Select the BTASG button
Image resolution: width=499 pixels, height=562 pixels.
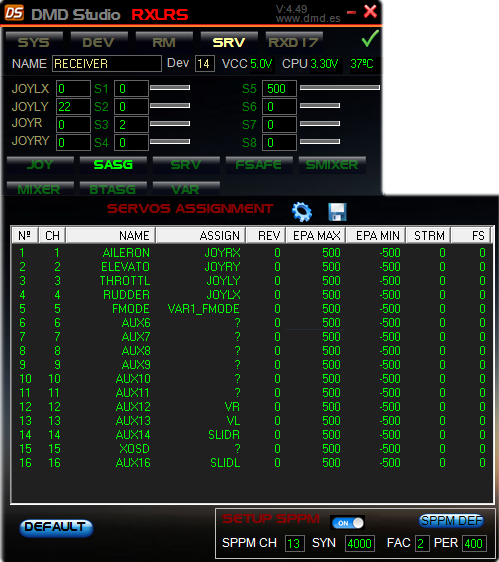[x=113, y=189]
